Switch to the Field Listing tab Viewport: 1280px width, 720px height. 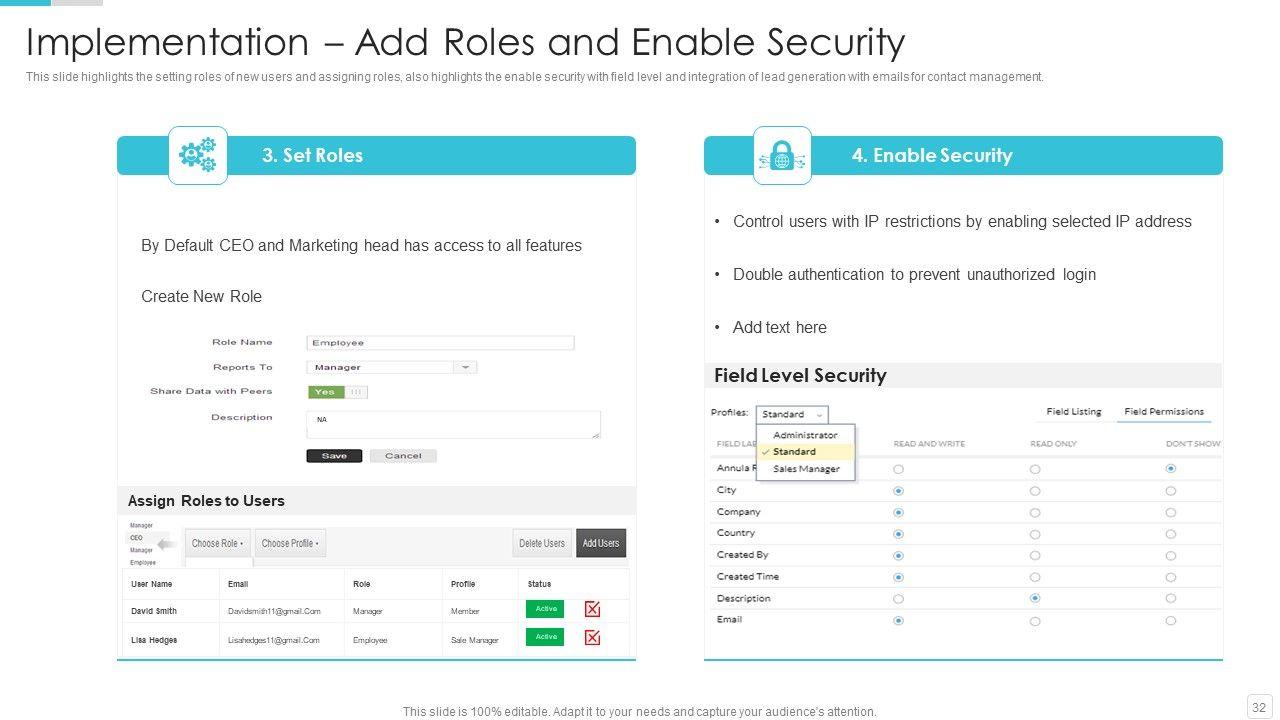point(1073,412)
